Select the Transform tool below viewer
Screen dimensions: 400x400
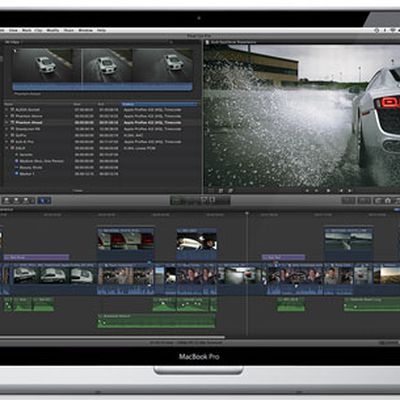211,191
